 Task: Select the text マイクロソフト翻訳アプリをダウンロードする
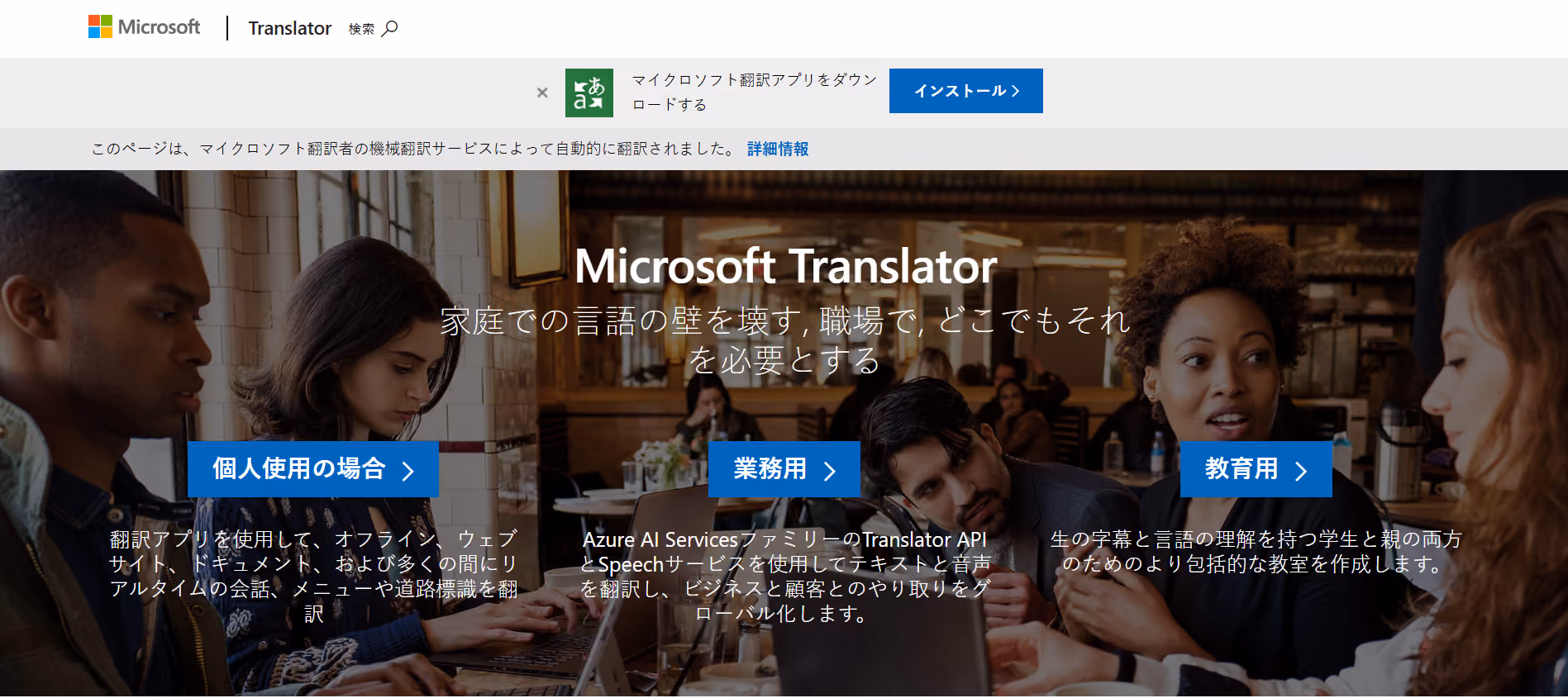755,92
